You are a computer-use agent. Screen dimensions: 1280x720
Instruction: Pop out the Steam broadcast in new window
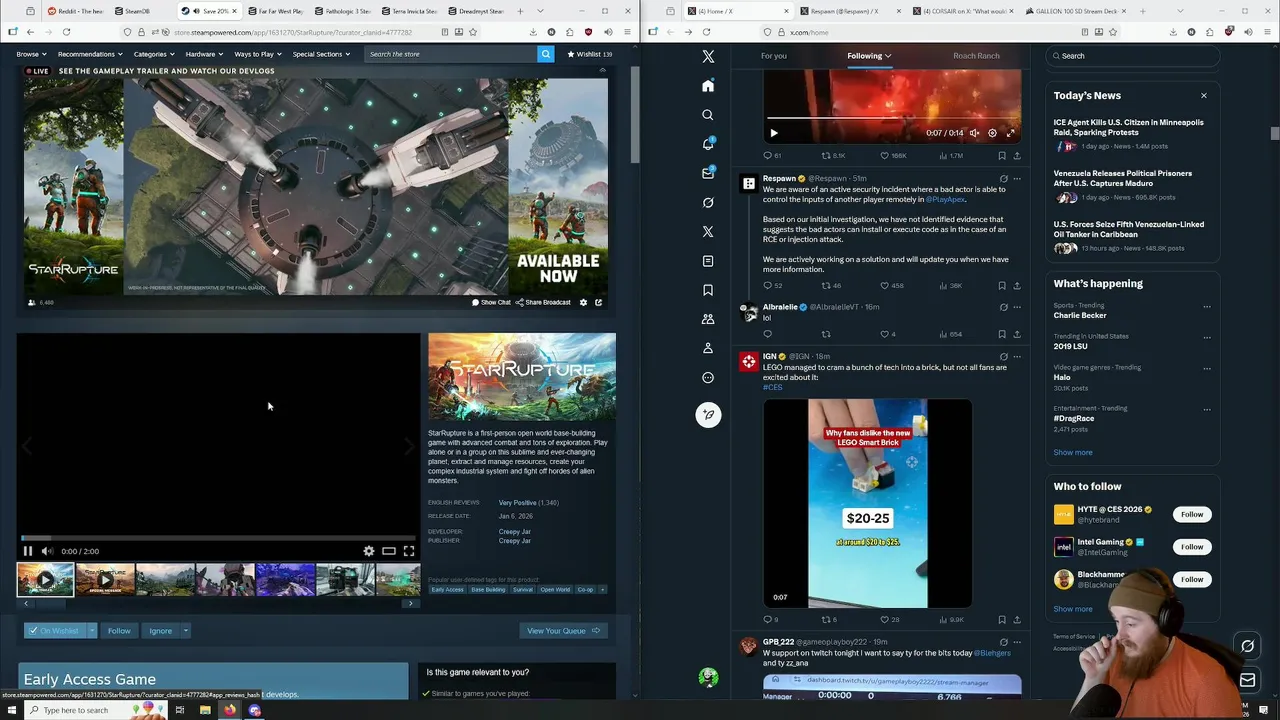[x=598, y=302]
